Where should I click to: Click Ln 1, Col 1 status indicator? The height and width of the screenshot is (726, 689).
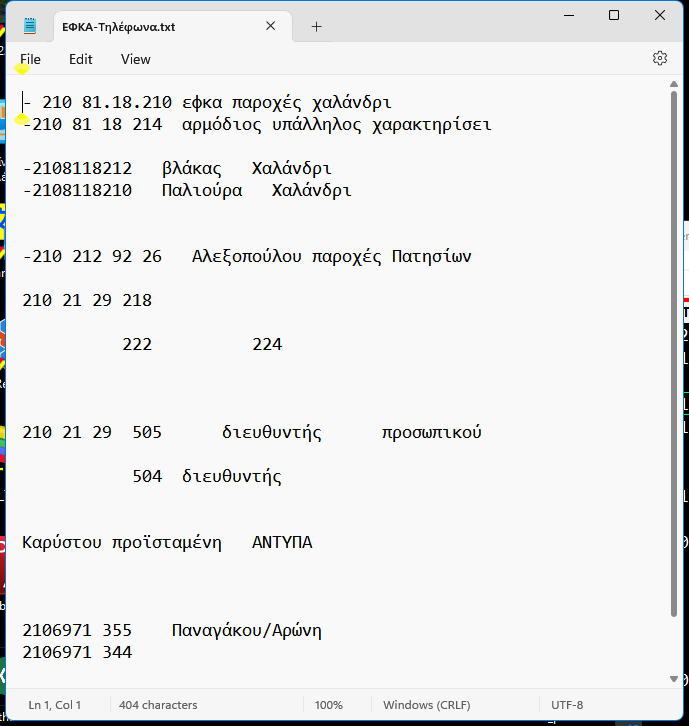[x=55, y=705]
